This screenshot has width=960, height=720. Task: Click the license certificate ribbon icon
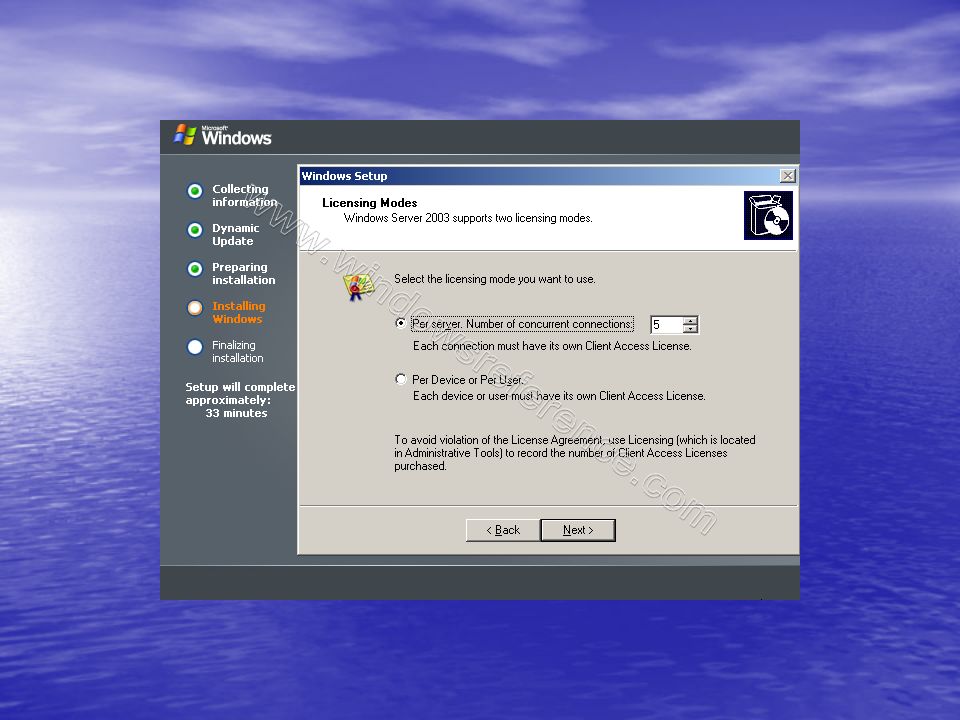(358, 286)
